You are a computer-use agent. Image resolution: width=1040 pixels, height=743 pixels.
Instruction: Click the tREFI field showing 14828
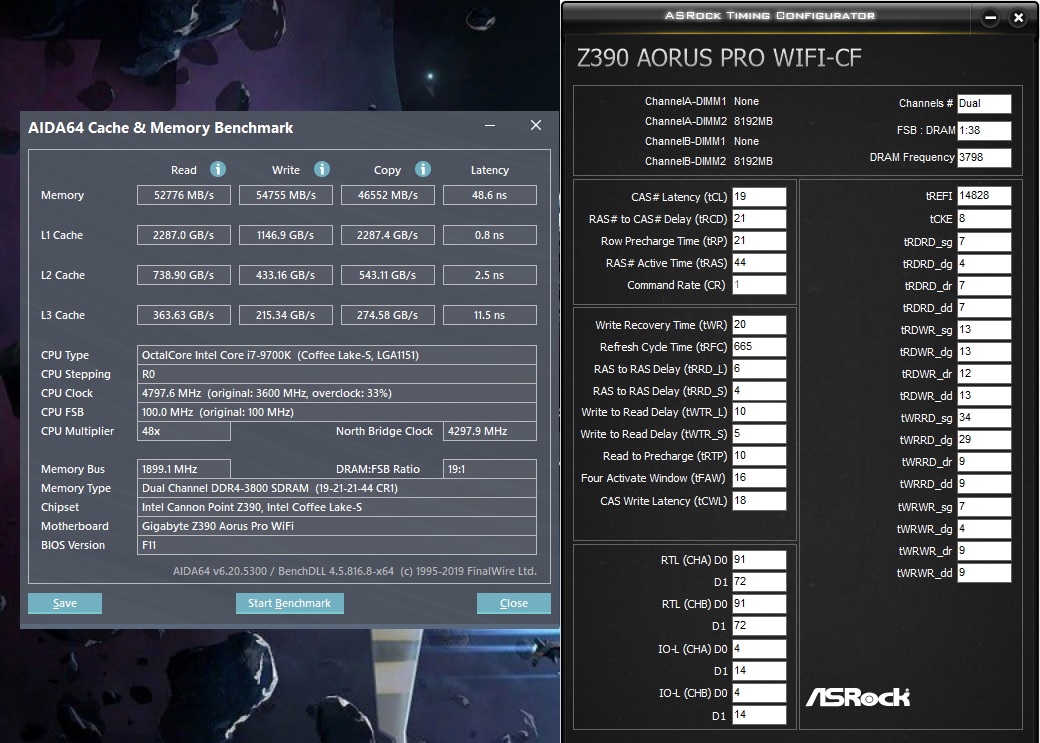click(x=984, y=196)
